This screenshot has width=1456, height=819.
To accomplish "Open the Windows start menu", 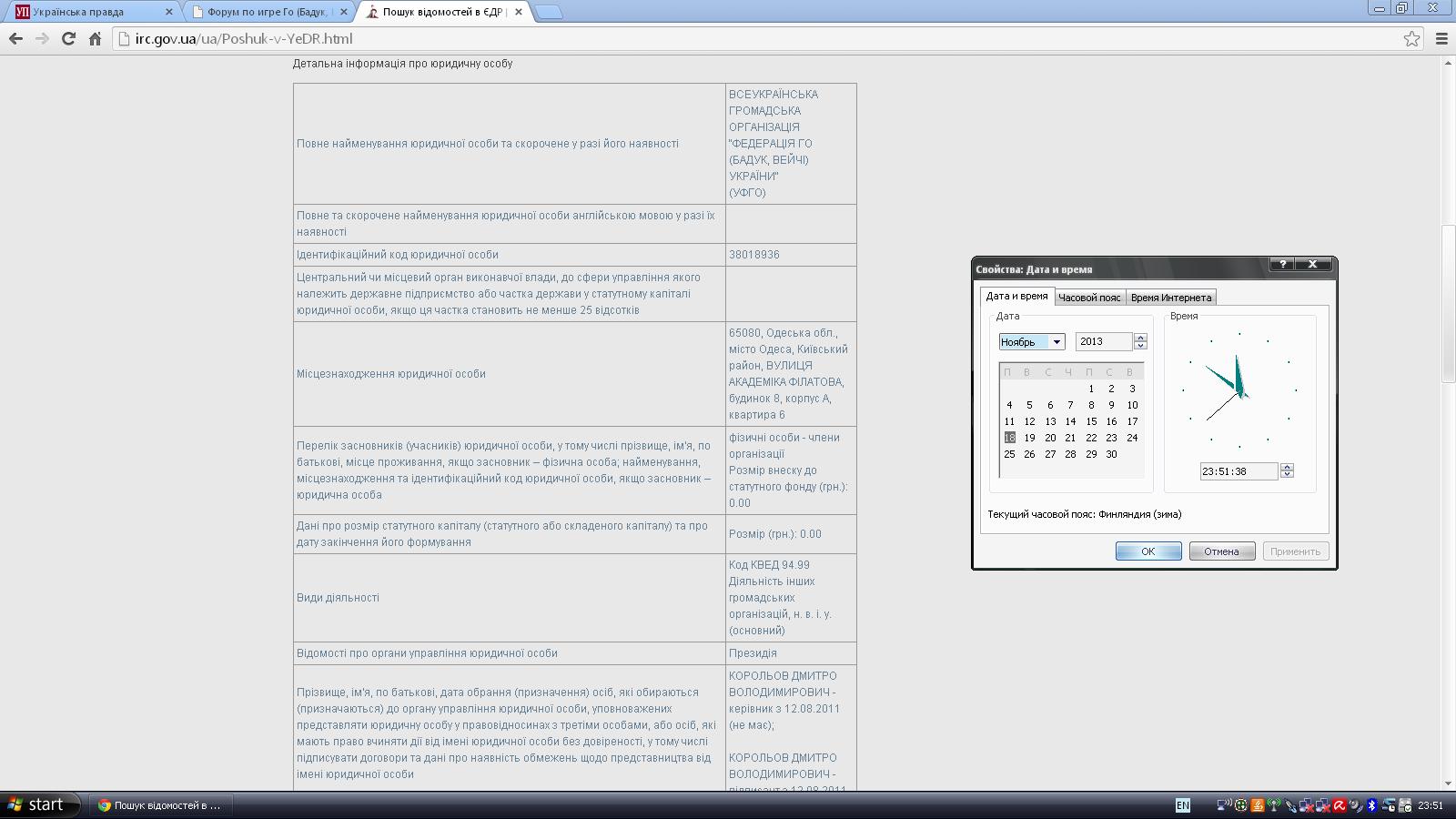I will tap(36, 805).
